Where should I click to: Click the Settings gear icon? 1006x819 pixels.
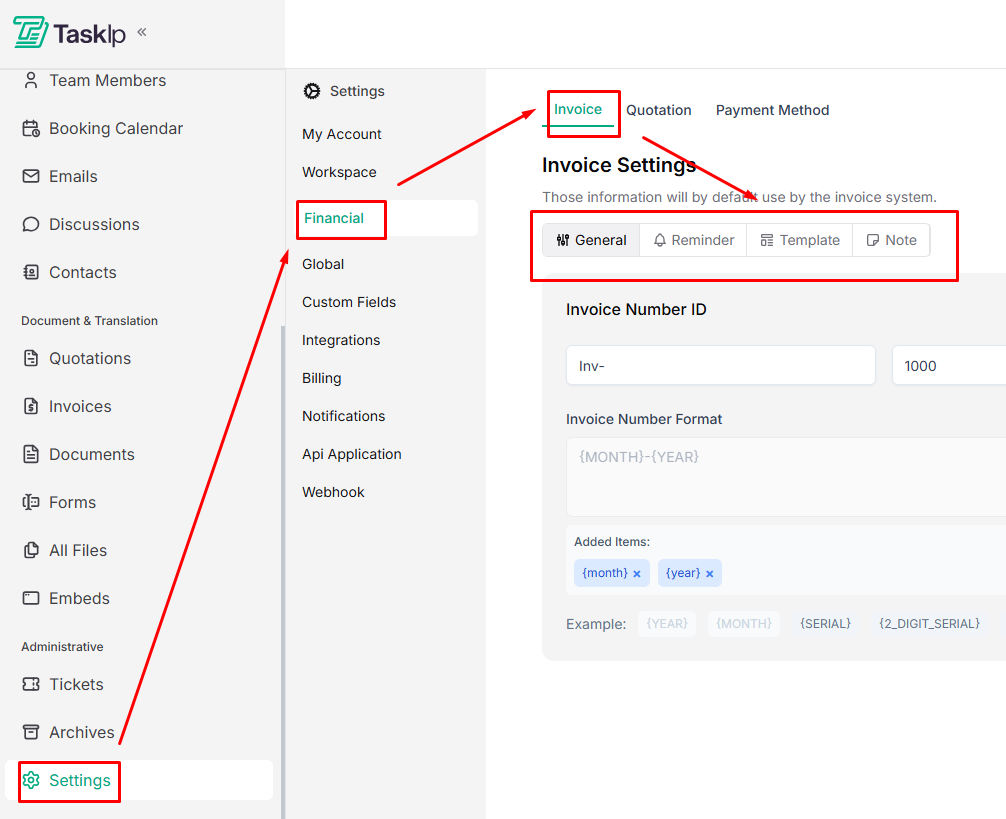click(x=33, y=780)
